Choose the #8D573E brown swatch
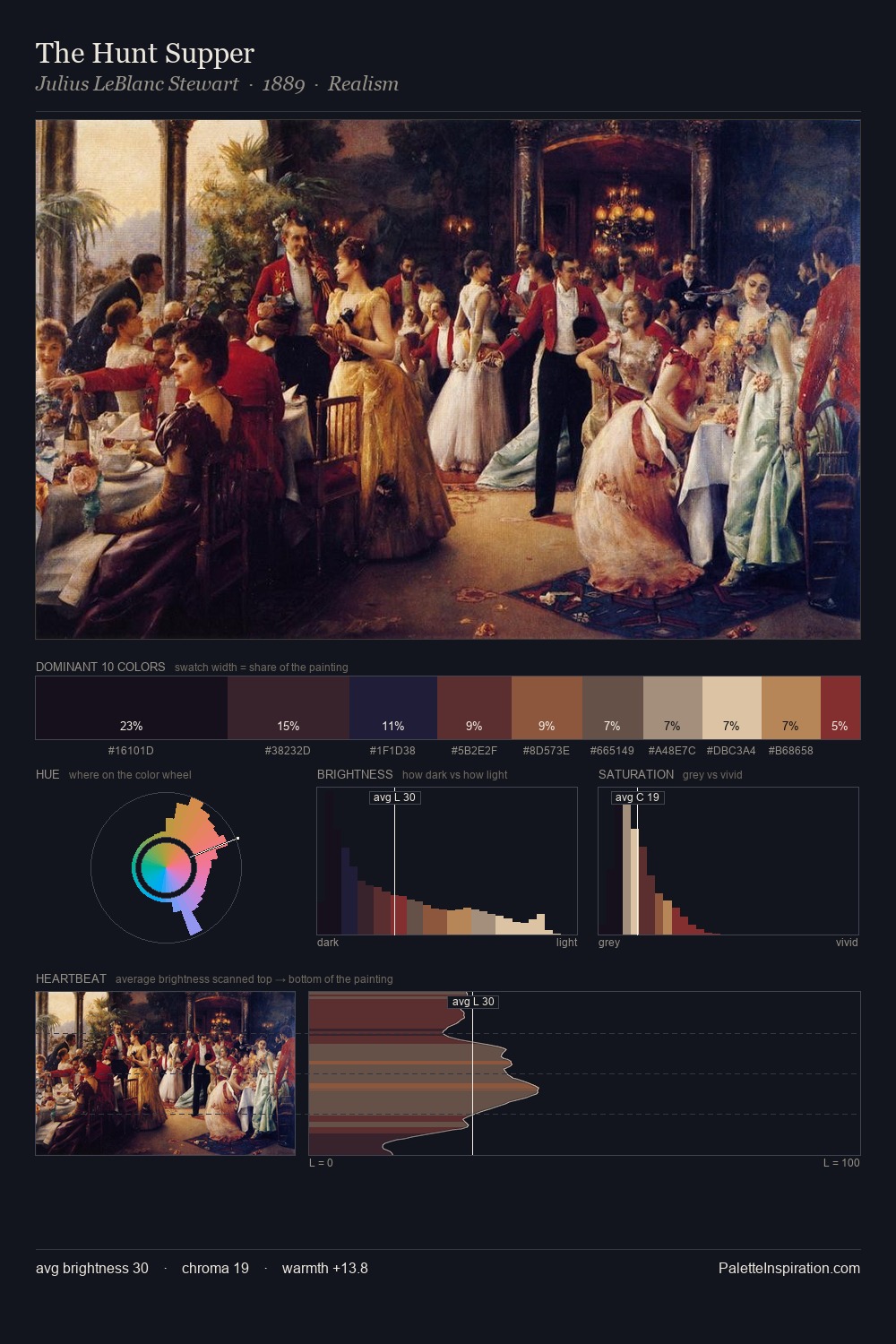The image size is (896, 1344). (x=547, y=708)
